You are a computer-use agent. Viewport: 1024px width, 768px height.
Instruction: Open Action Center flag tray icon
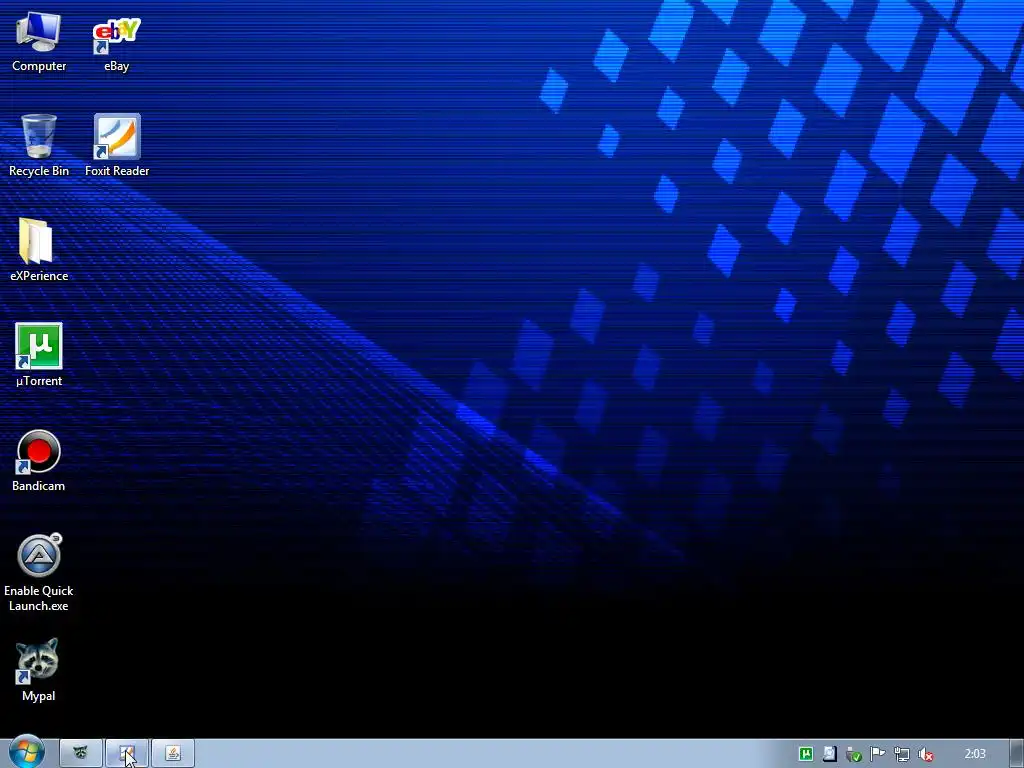[x=878, y=754]
